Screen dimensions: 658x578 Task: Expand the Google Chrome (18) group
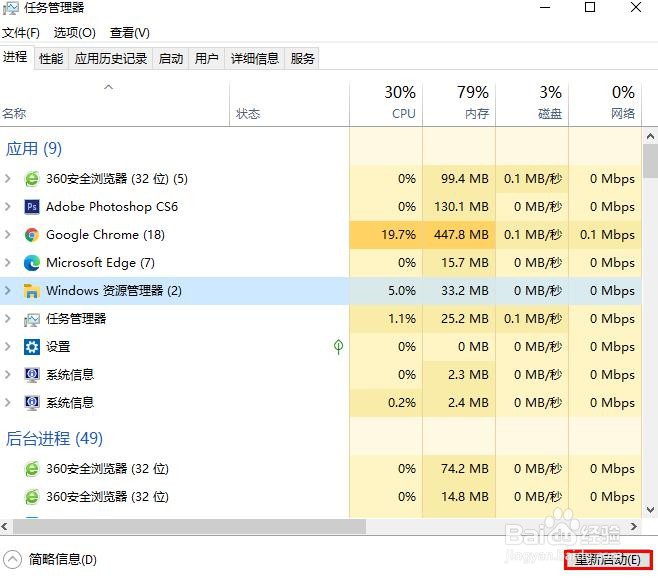pyautogui.click(x=8, y=235)
